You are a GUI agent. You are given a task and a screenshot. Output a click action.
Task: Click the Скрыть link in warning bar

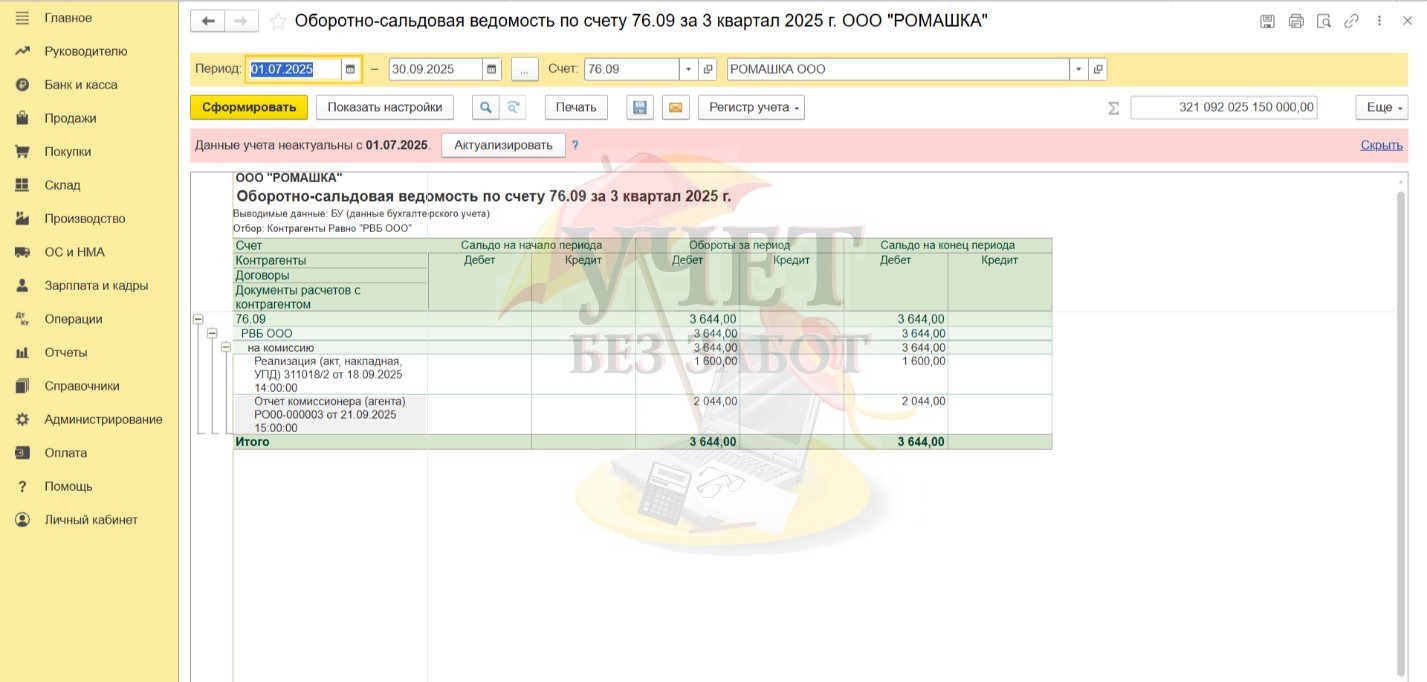pos(1381,145)
